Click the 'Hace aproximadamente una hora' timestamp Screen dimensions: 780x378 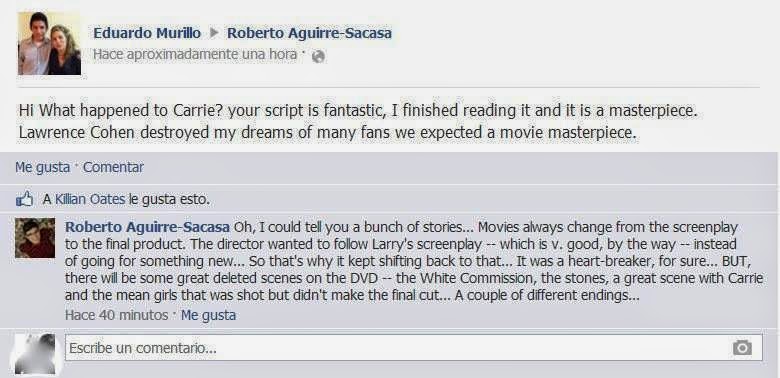click(195, 55)
